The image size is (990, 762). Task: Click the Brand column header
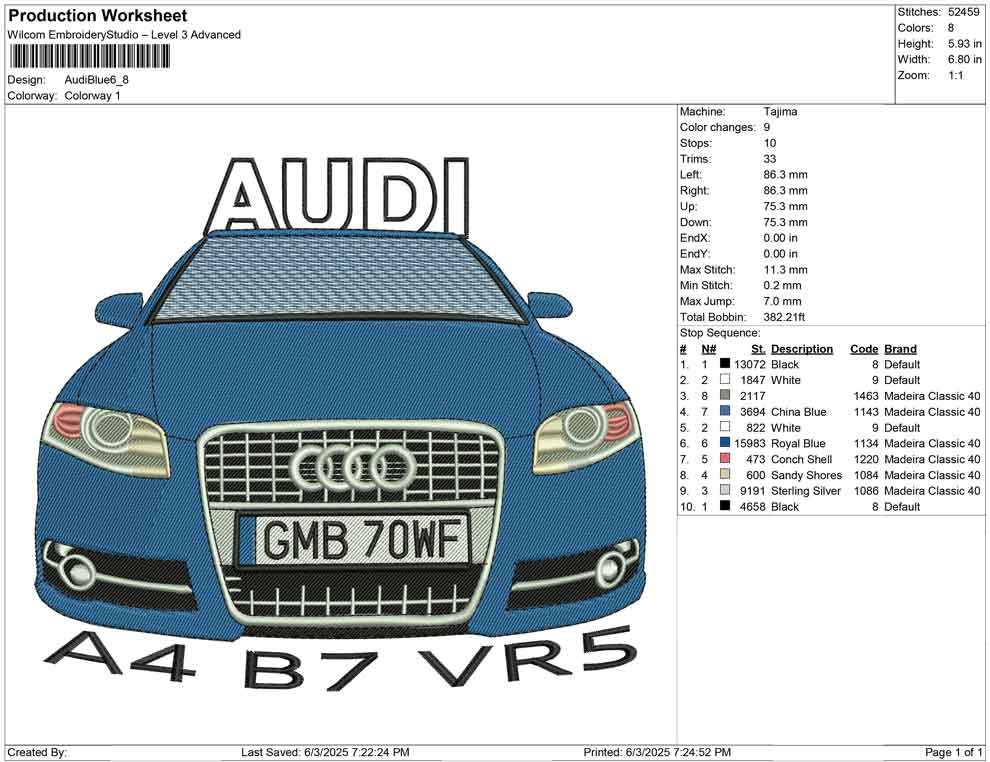(900, 348)
